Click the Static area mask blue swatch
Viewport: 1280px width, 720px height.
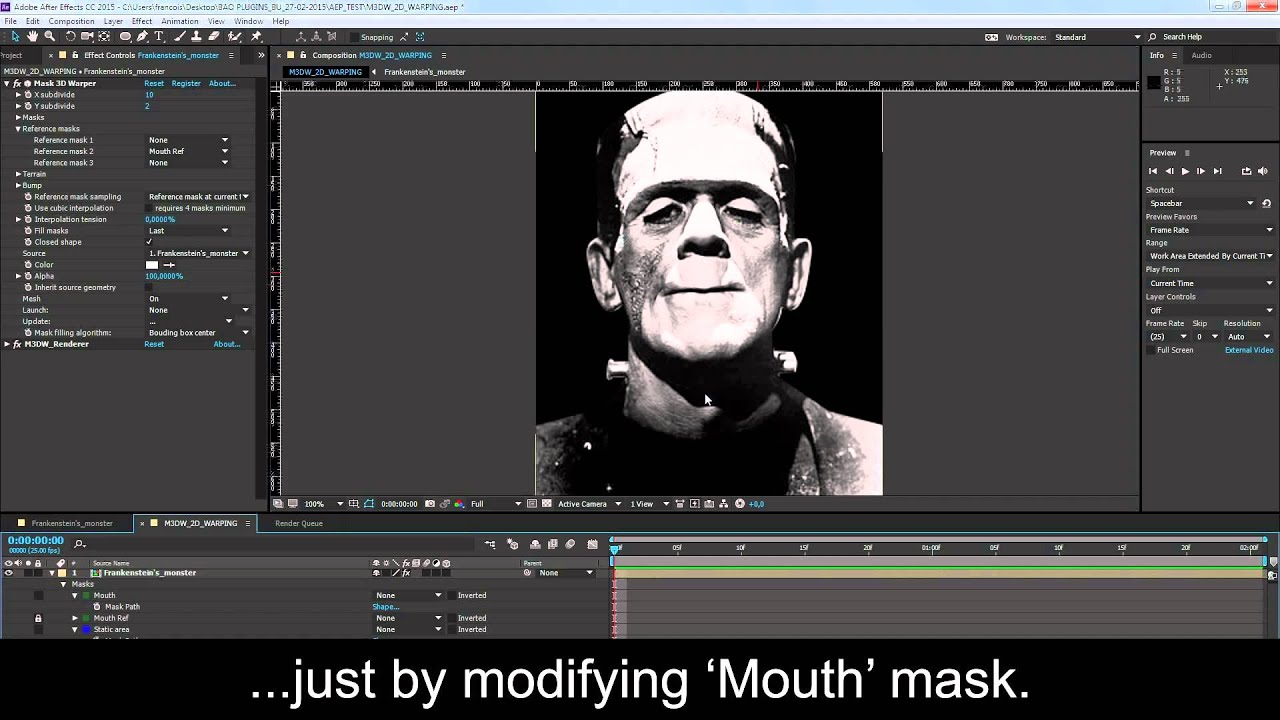point(86,629)
